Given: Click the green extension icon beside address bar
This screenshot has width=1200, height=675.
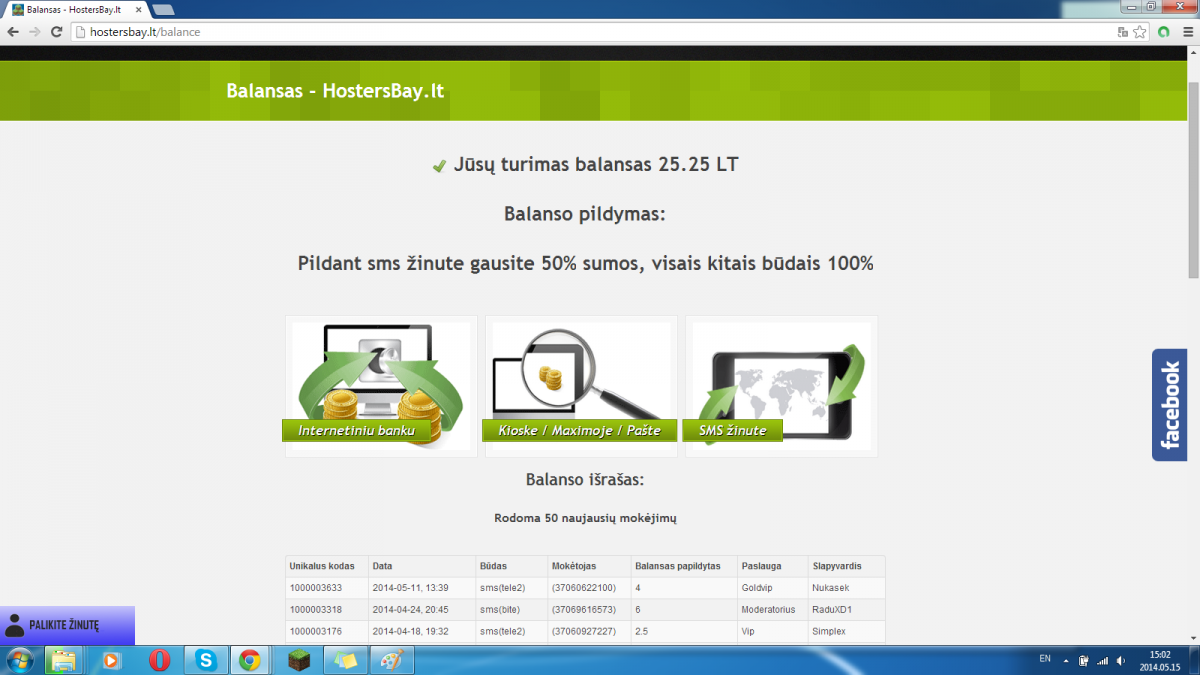Looking at the screenshot, I should [1164, 32].
